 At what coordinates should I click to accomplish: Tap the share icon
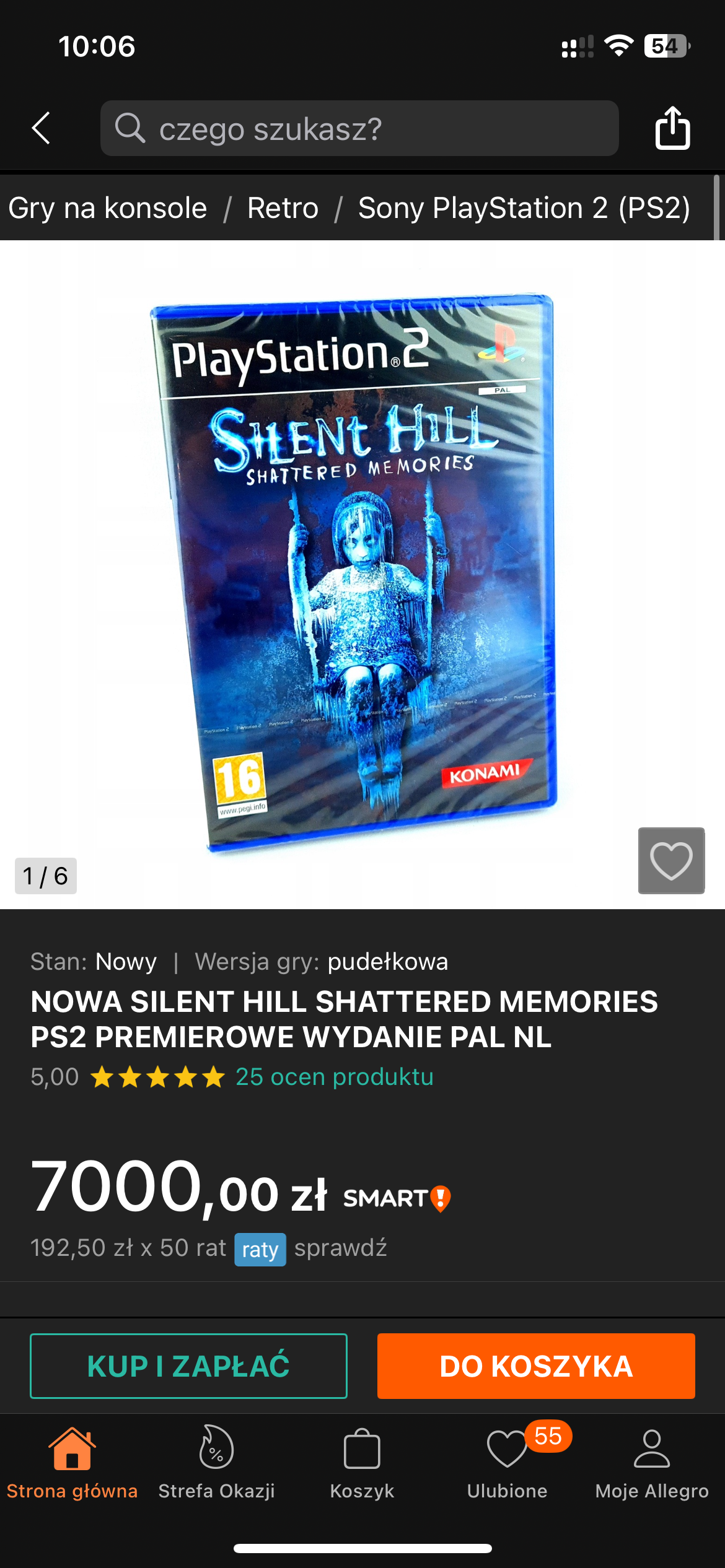[x=672, y=128]
